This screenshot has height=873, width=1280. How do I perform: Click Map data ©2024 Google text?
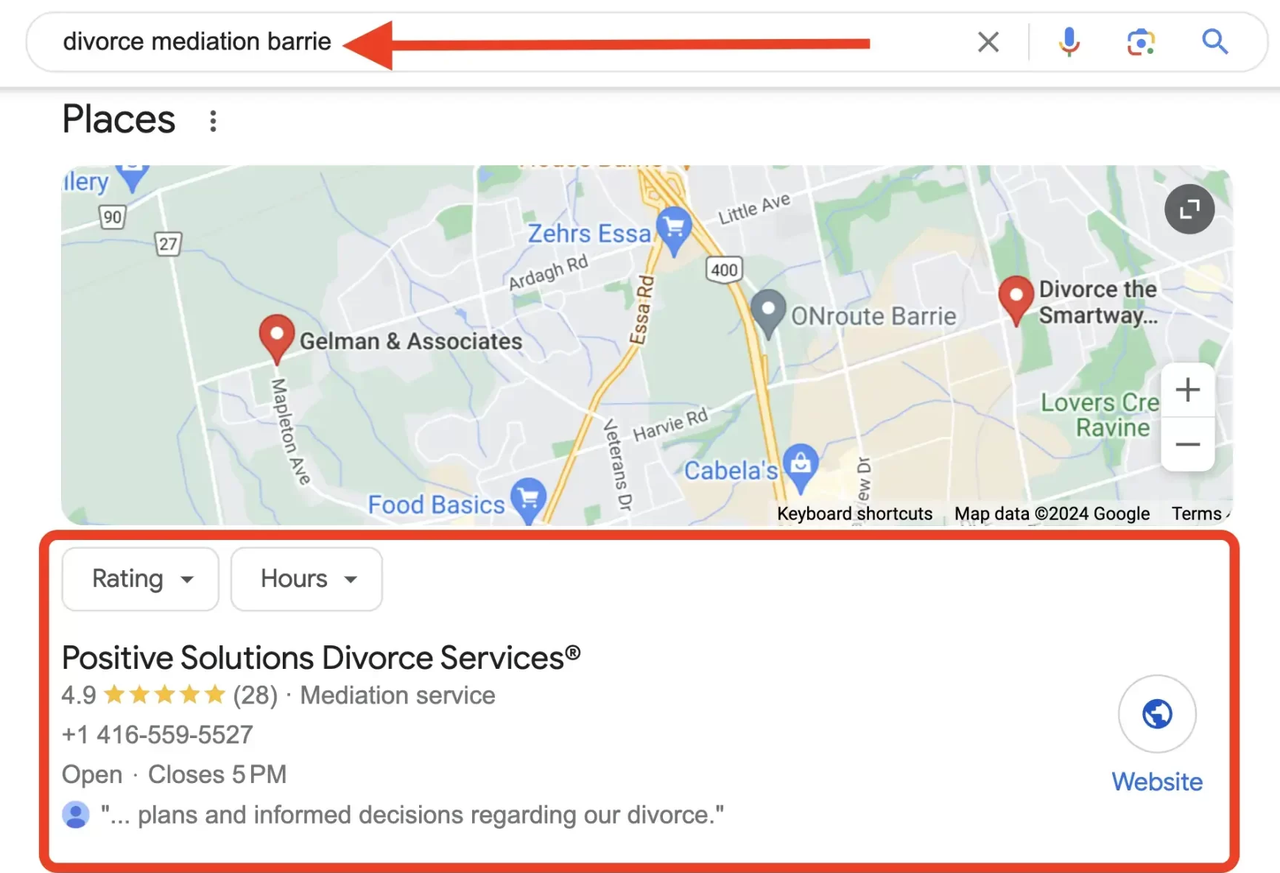[x=1052, y=513]
